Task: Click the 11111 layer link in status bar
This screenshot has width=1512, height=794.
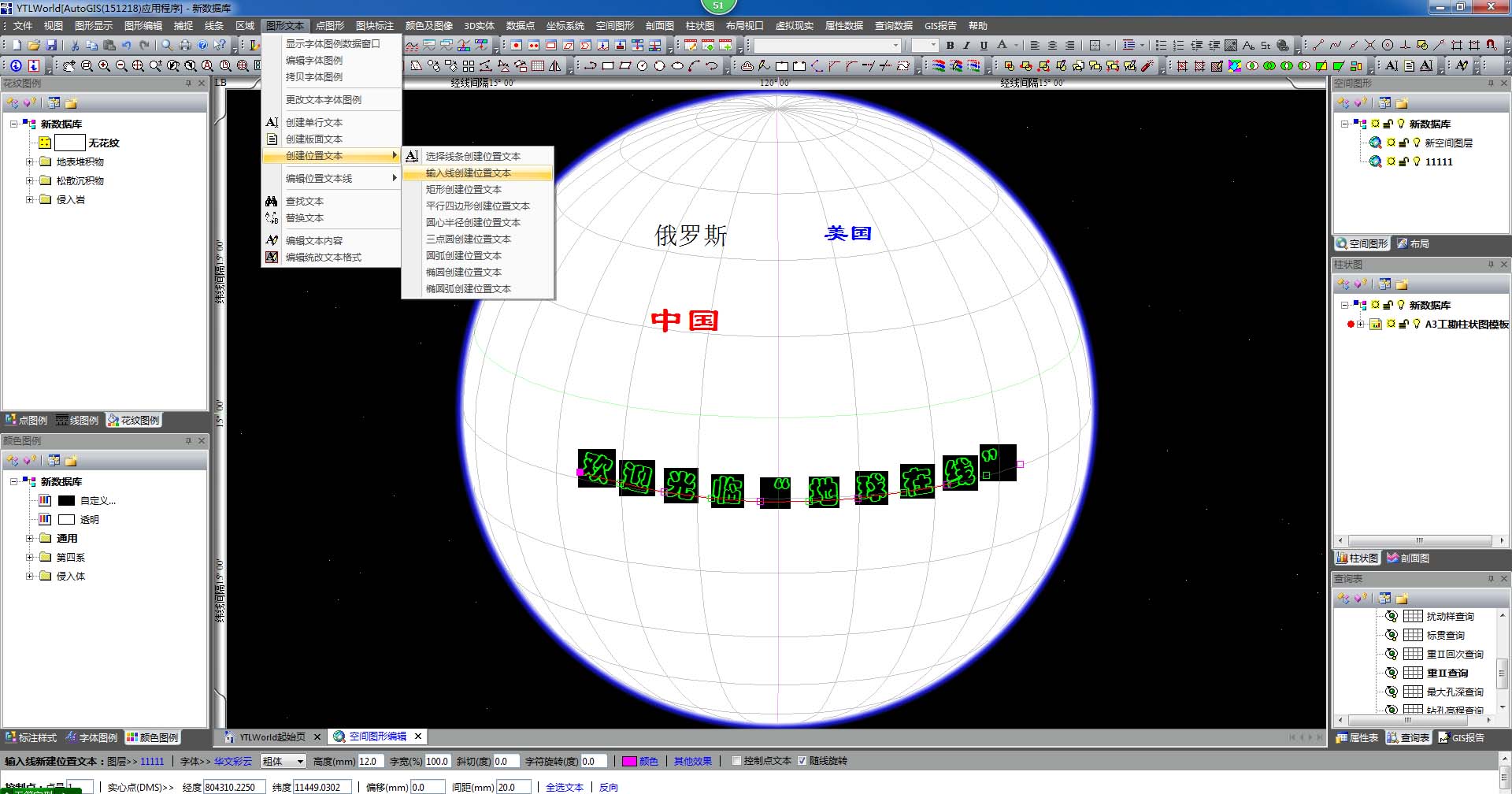Action: (x=152, y=761)
